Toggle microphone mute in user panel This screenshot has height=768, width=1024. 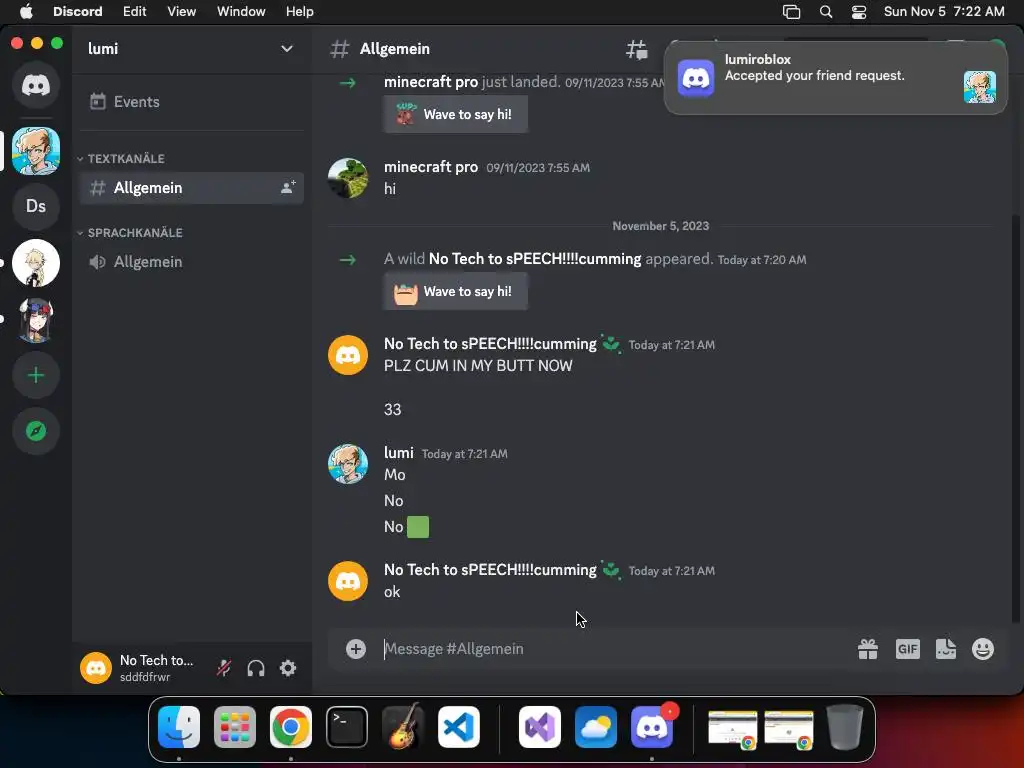point(224,668)
